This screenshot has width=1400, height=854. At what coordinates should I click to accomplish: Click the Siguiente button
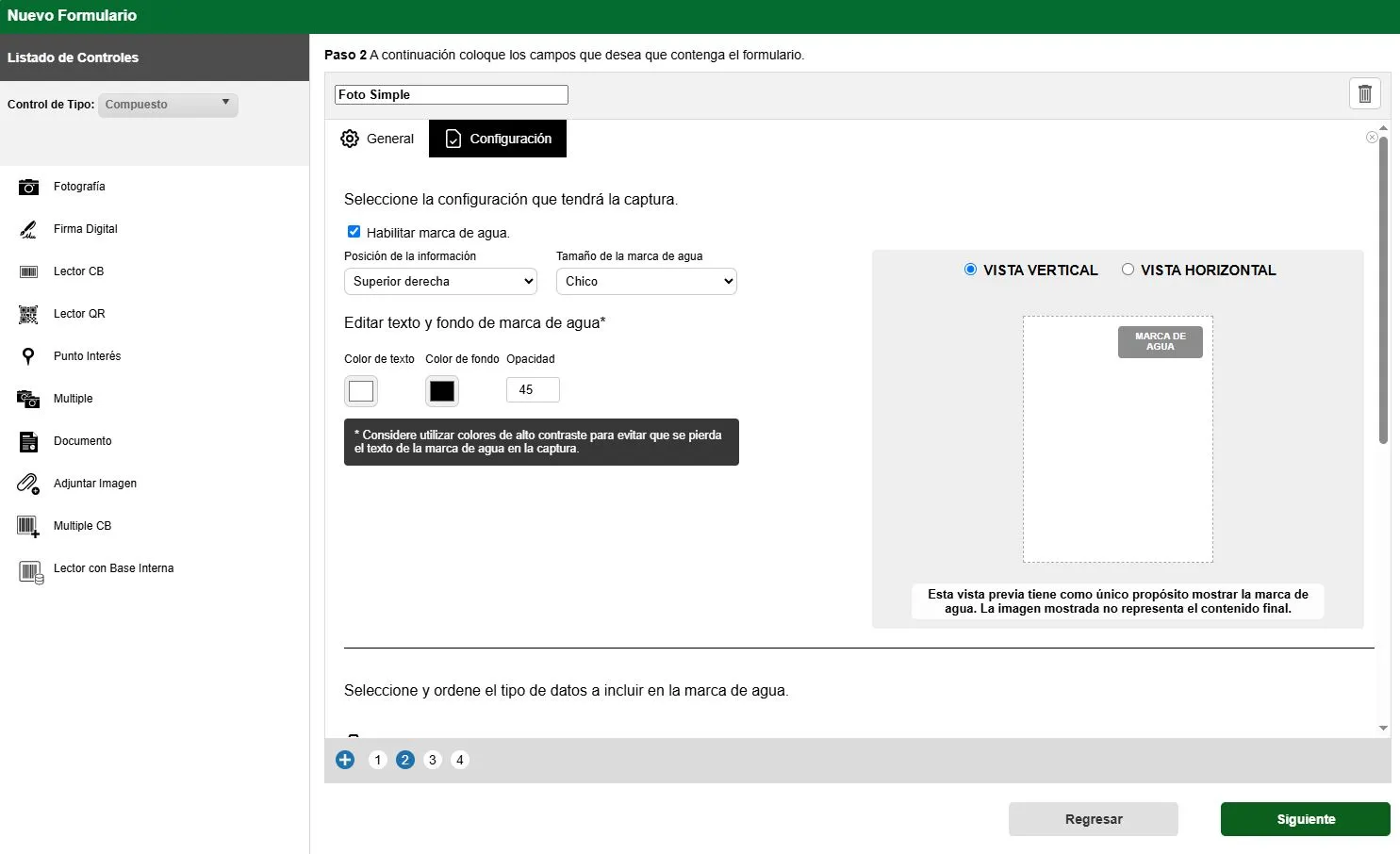point(1306,819)
